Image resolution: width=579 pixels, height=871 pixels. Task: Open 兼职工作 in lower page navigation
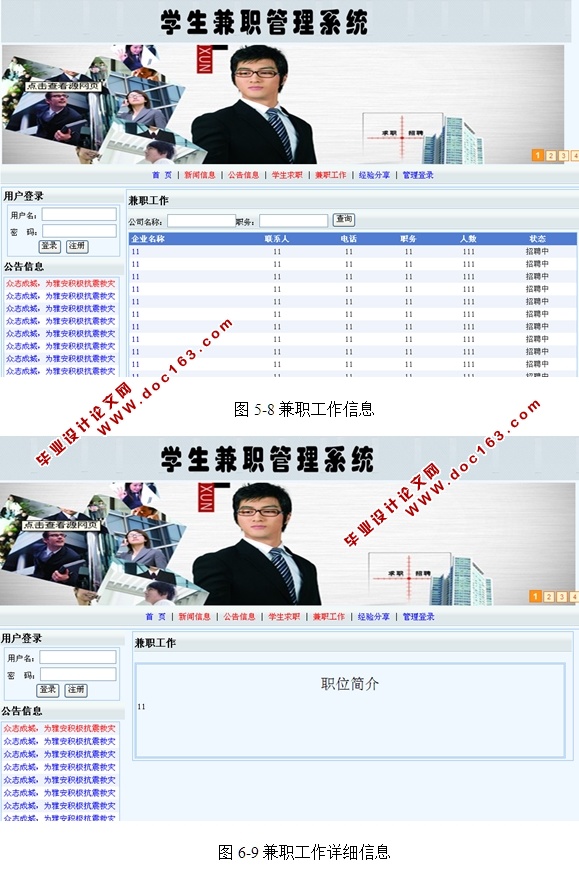329,617
